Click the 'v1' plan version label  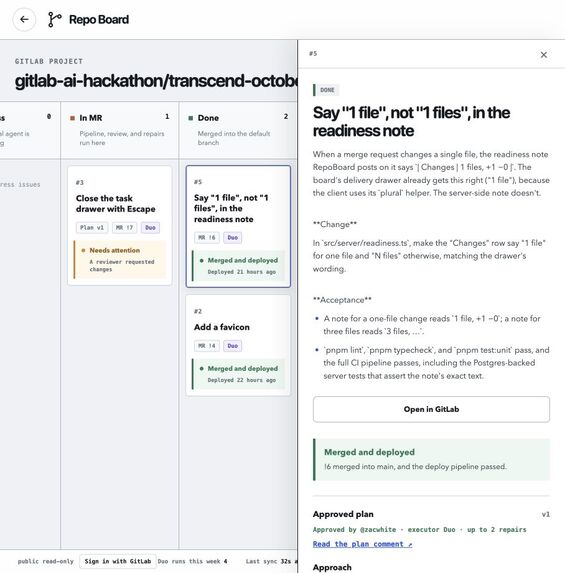[545, 515]
